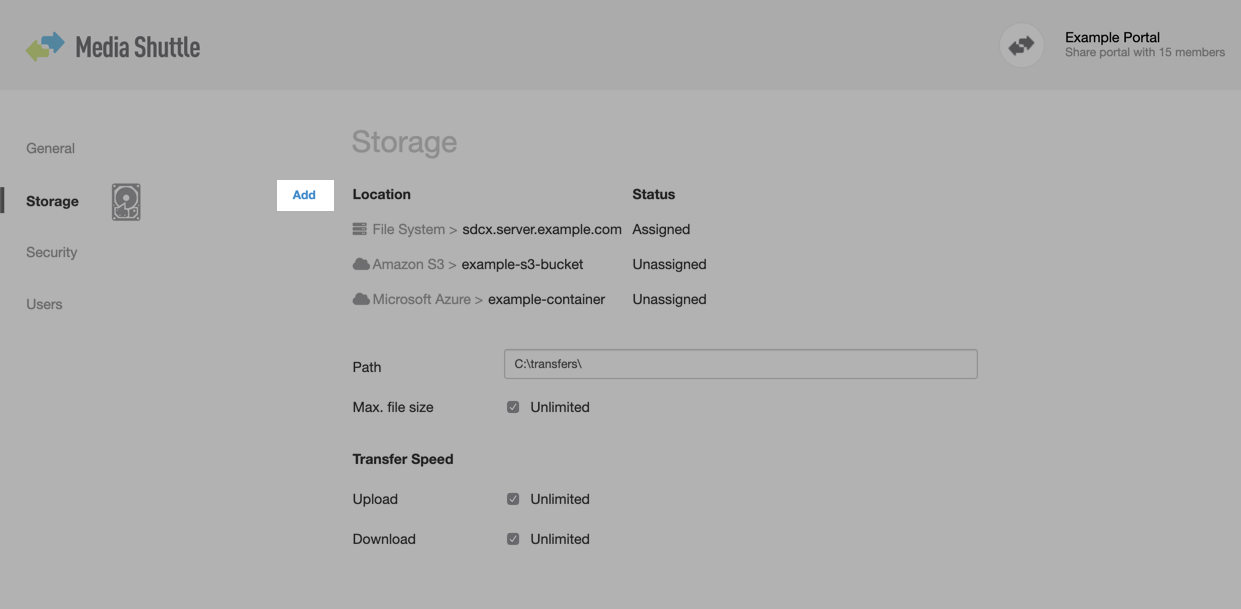Disable Unlimited download speed checkbox
1241x609 pixels.
click(x=513, y=539)
